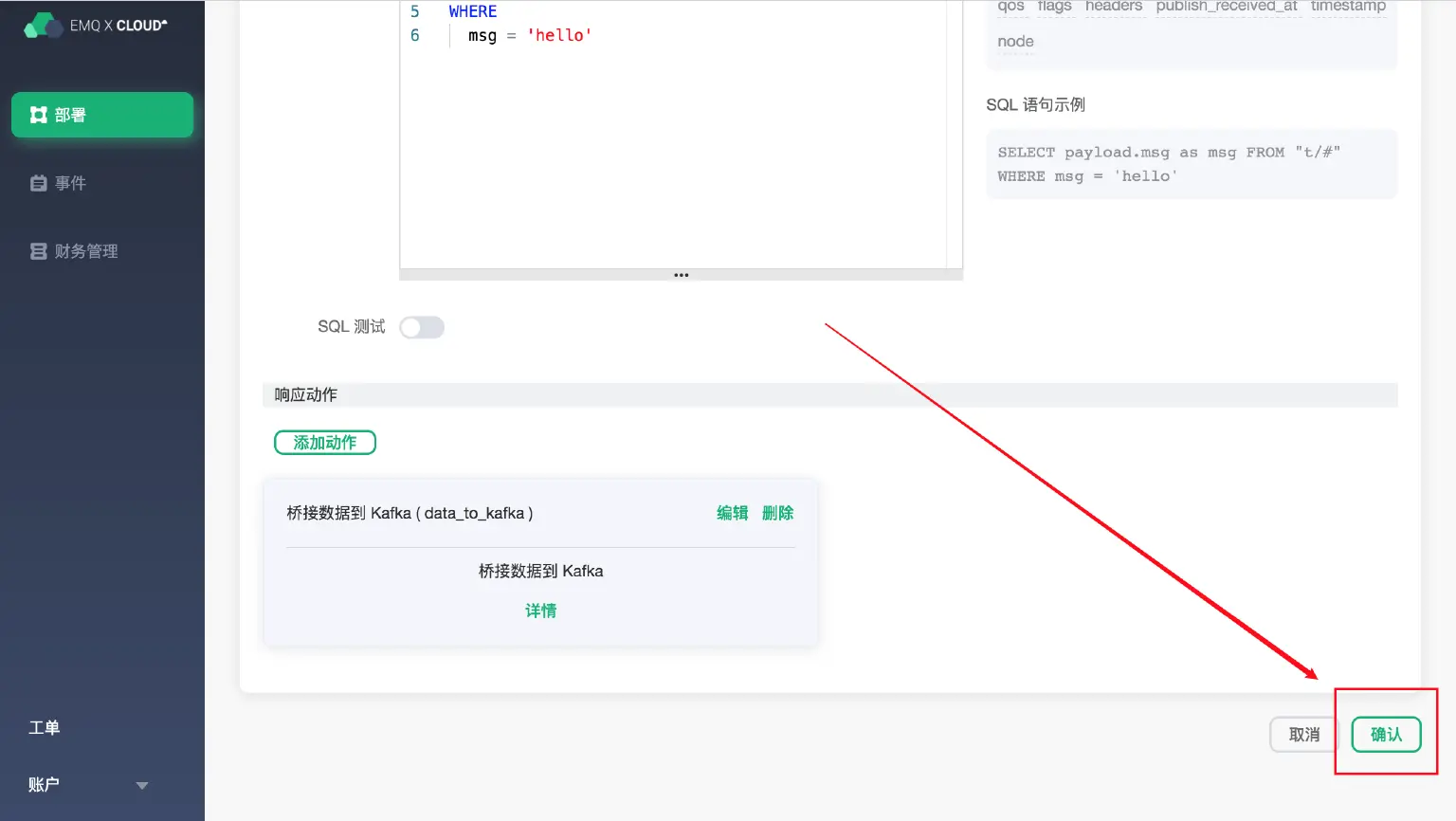Screen dimensions: 1456x821
Task: Click 编辑 link for Kafka action
Action: click(732, 513)
